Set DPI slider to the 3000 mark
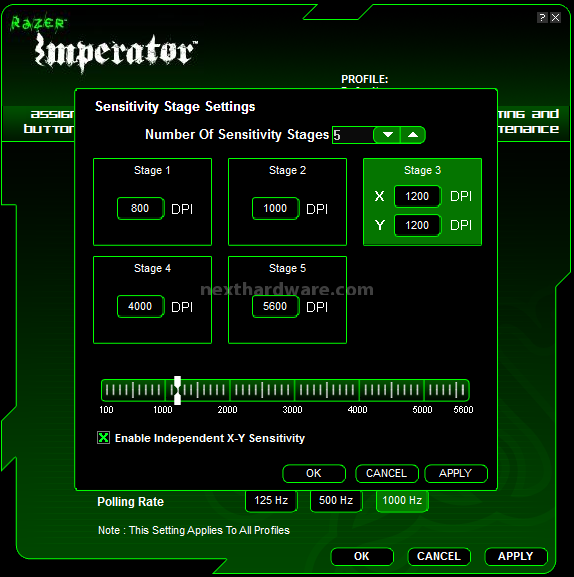The image size is (574, 577). point(294,390)
